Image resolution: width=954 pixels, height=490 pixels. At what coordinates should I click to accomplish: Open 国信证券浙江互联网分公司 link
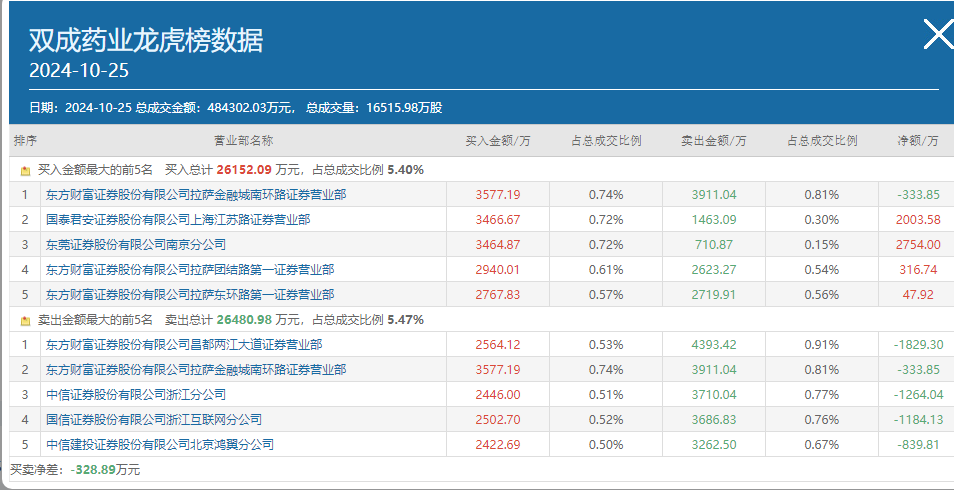154,419
